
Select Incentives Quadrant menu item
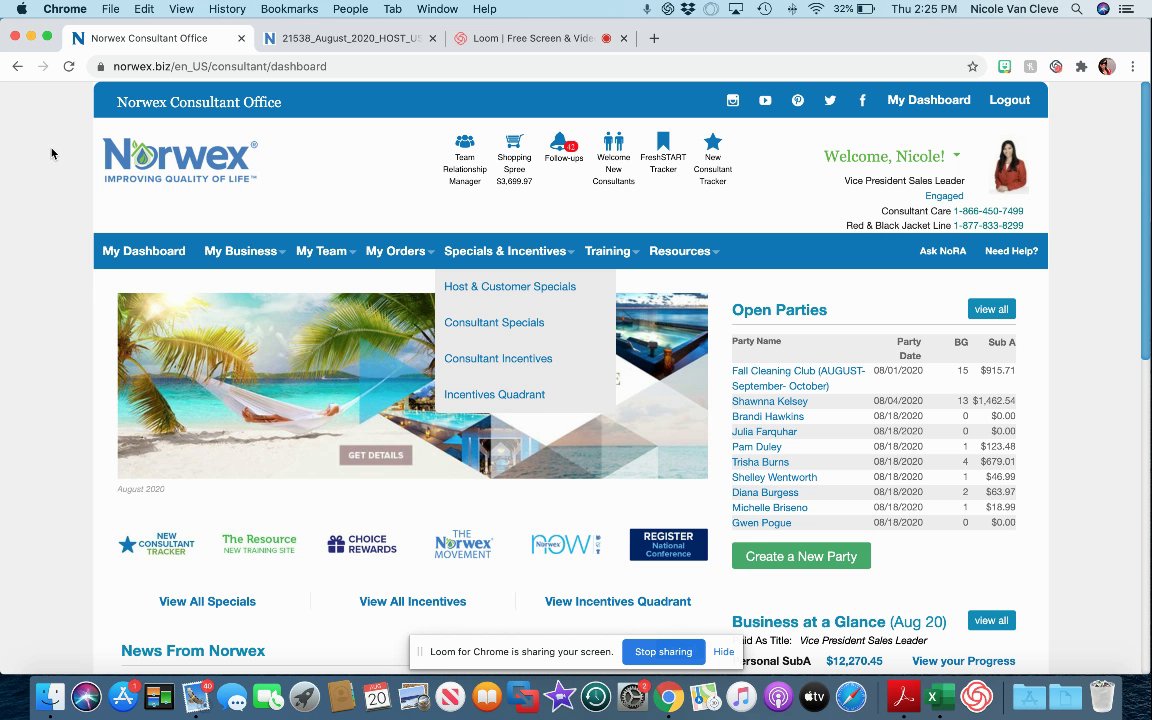pos(494,395)
